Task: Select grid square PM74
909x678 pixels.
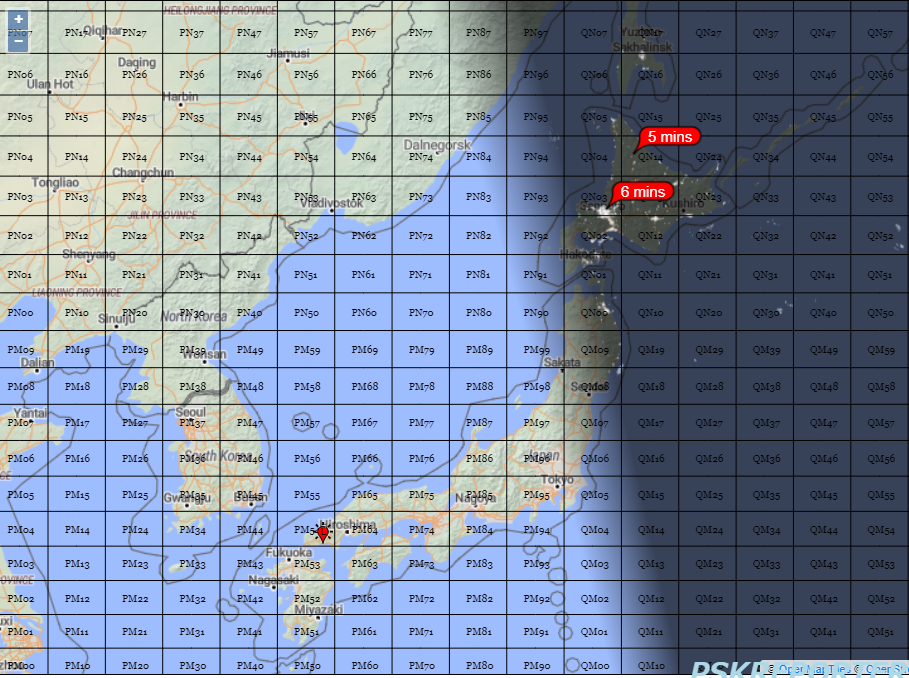Action: coord(421,529)
